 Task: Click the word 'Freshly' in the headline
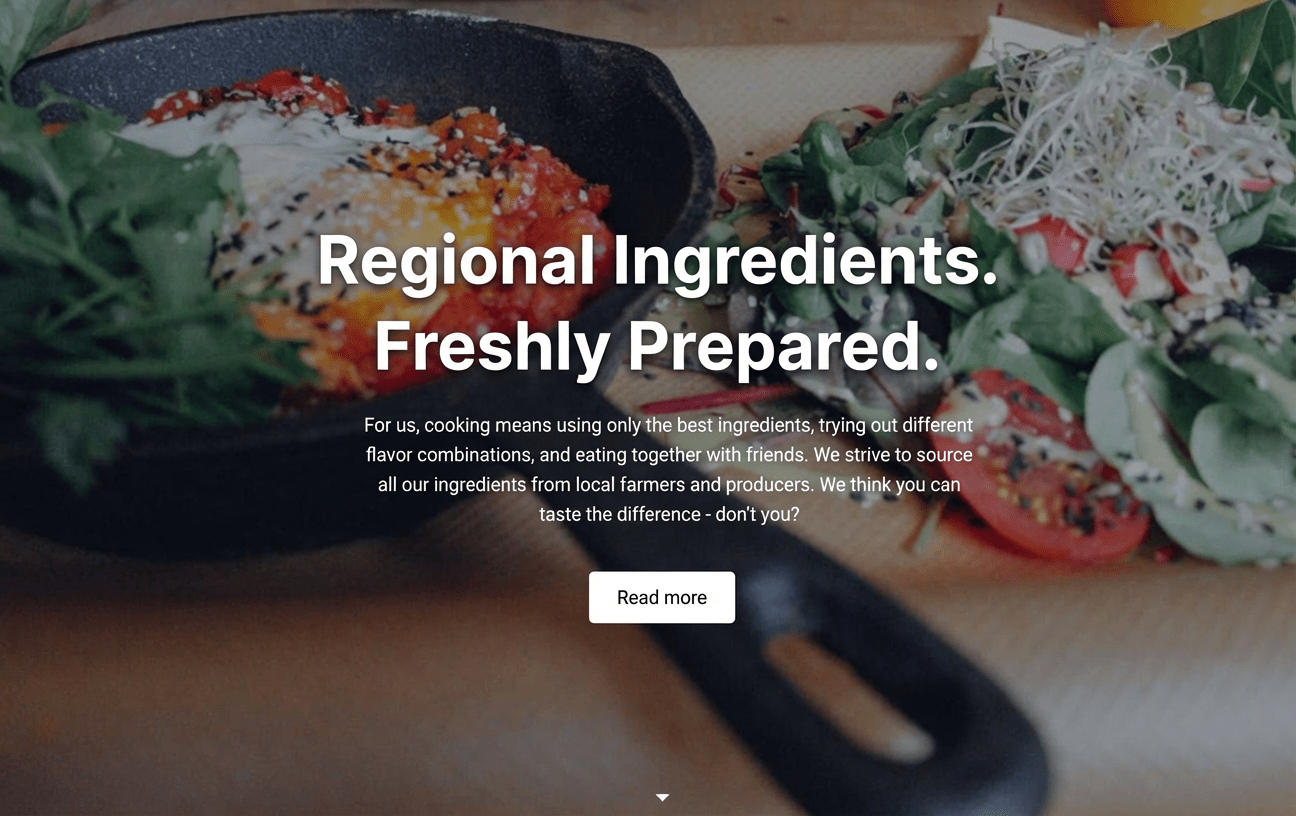click(492, 346)
